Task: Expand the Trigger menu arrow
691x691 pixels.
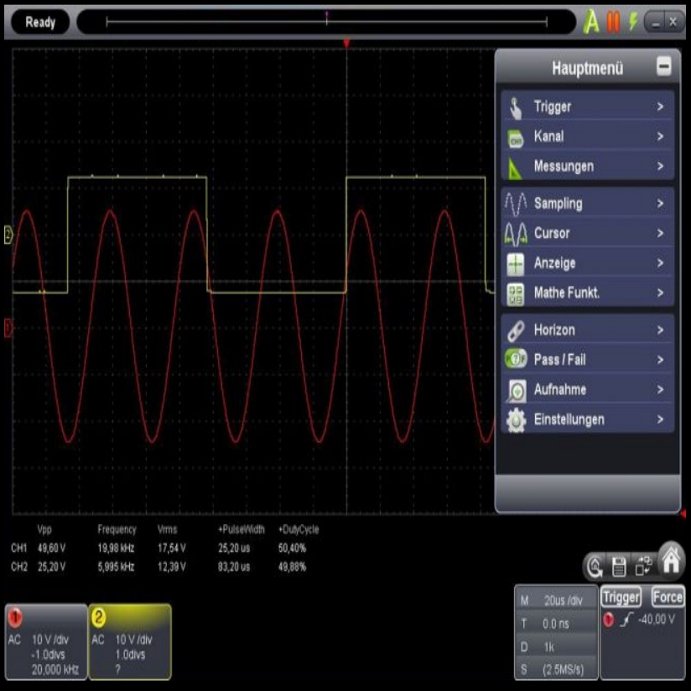Action: click(660, 106)
